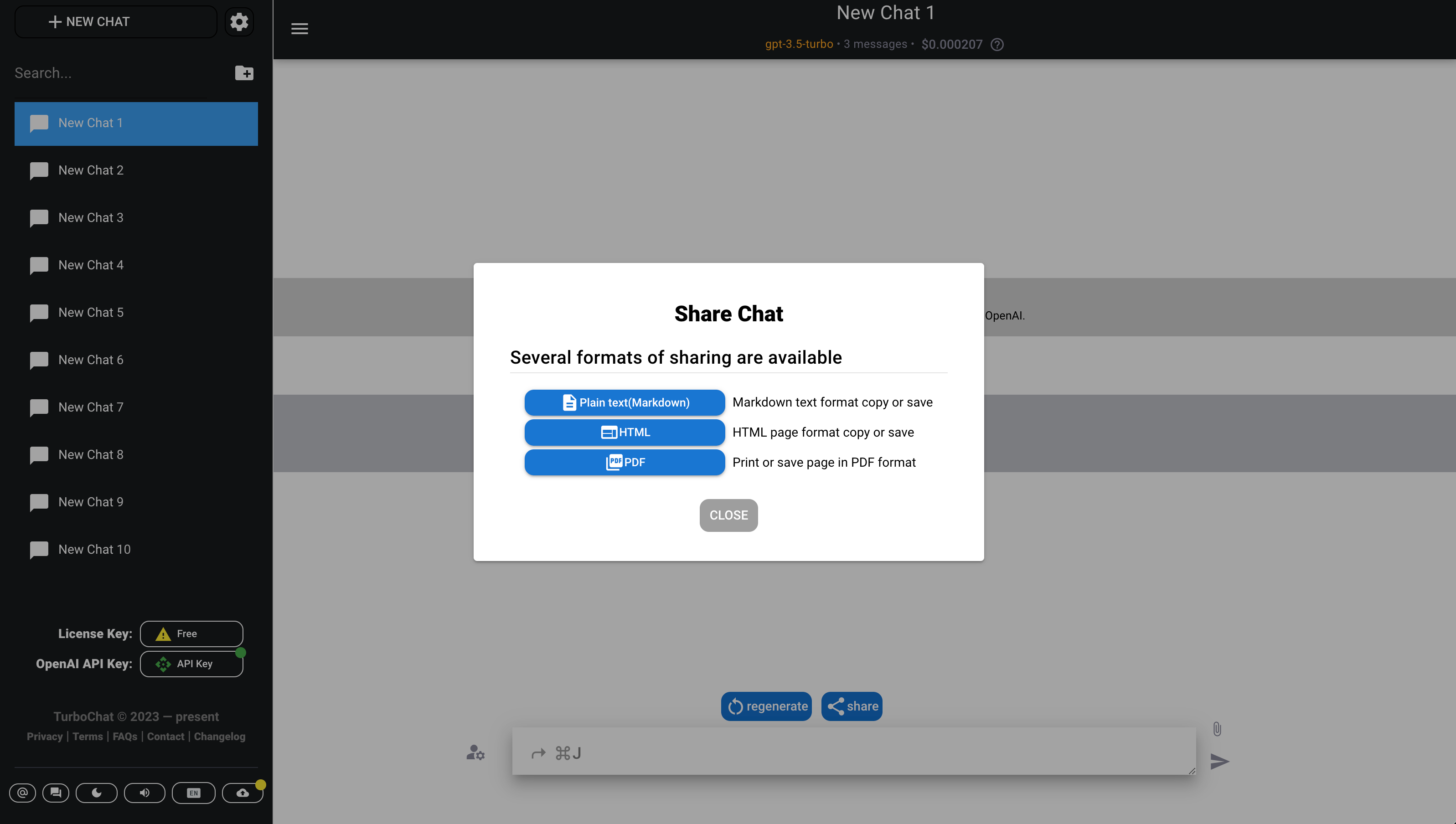Open the gpt-3.5-turbo model selector
This screenshot has width=1456, height=824.
(x=799, y=44)
